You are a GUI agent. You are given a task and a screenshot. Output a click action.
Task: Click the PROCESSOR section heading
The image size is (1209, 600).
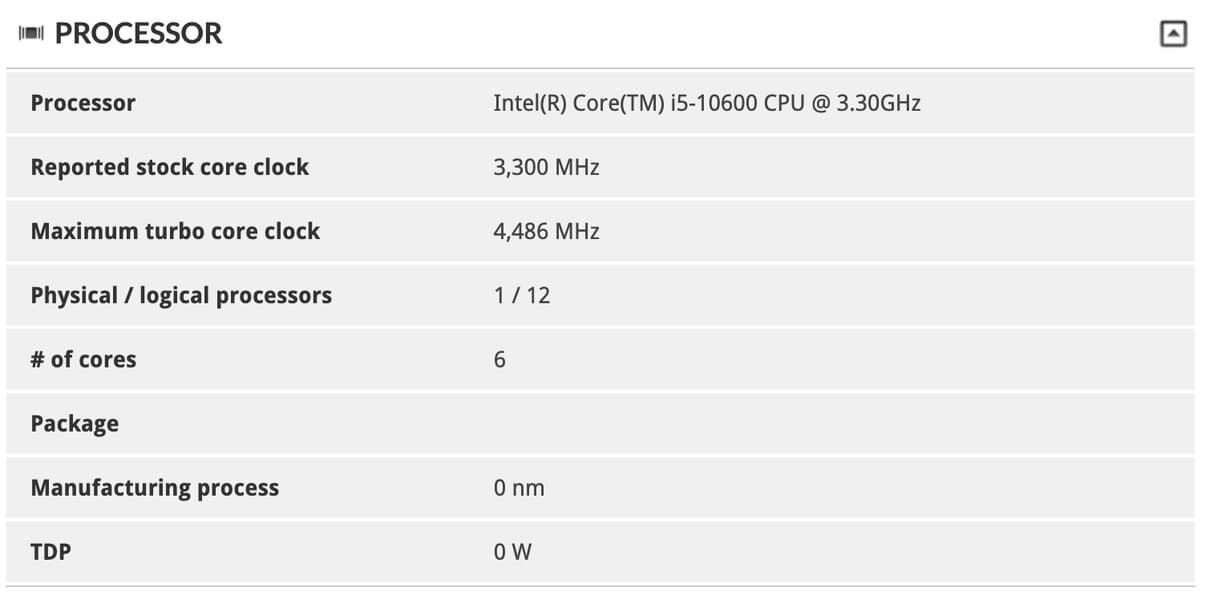(x=138, y=34)
